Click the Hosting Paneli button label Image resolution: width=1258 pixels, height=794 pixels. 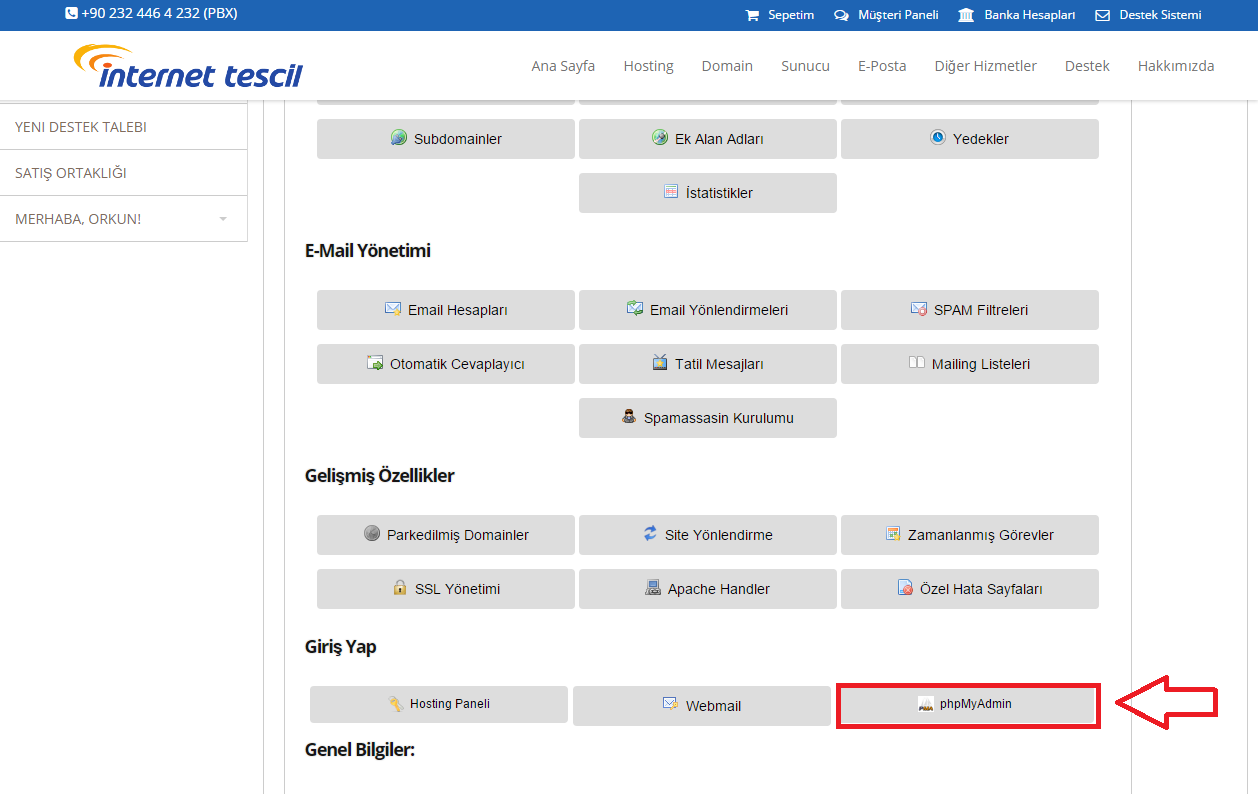(450, 704)
